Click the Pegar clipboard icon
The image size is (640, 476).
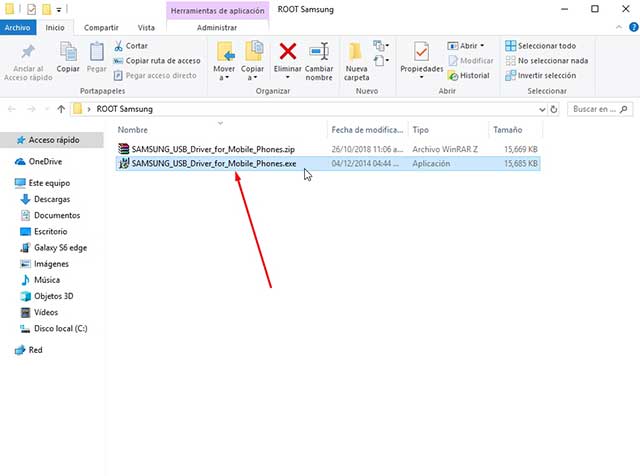click(x=97, y=52)
